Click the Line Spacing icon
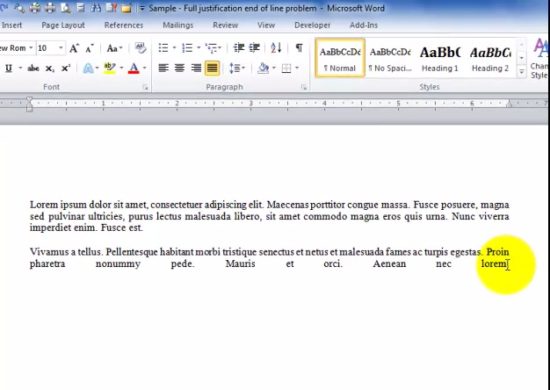550x390 pixels. click(x=234, y=68)
